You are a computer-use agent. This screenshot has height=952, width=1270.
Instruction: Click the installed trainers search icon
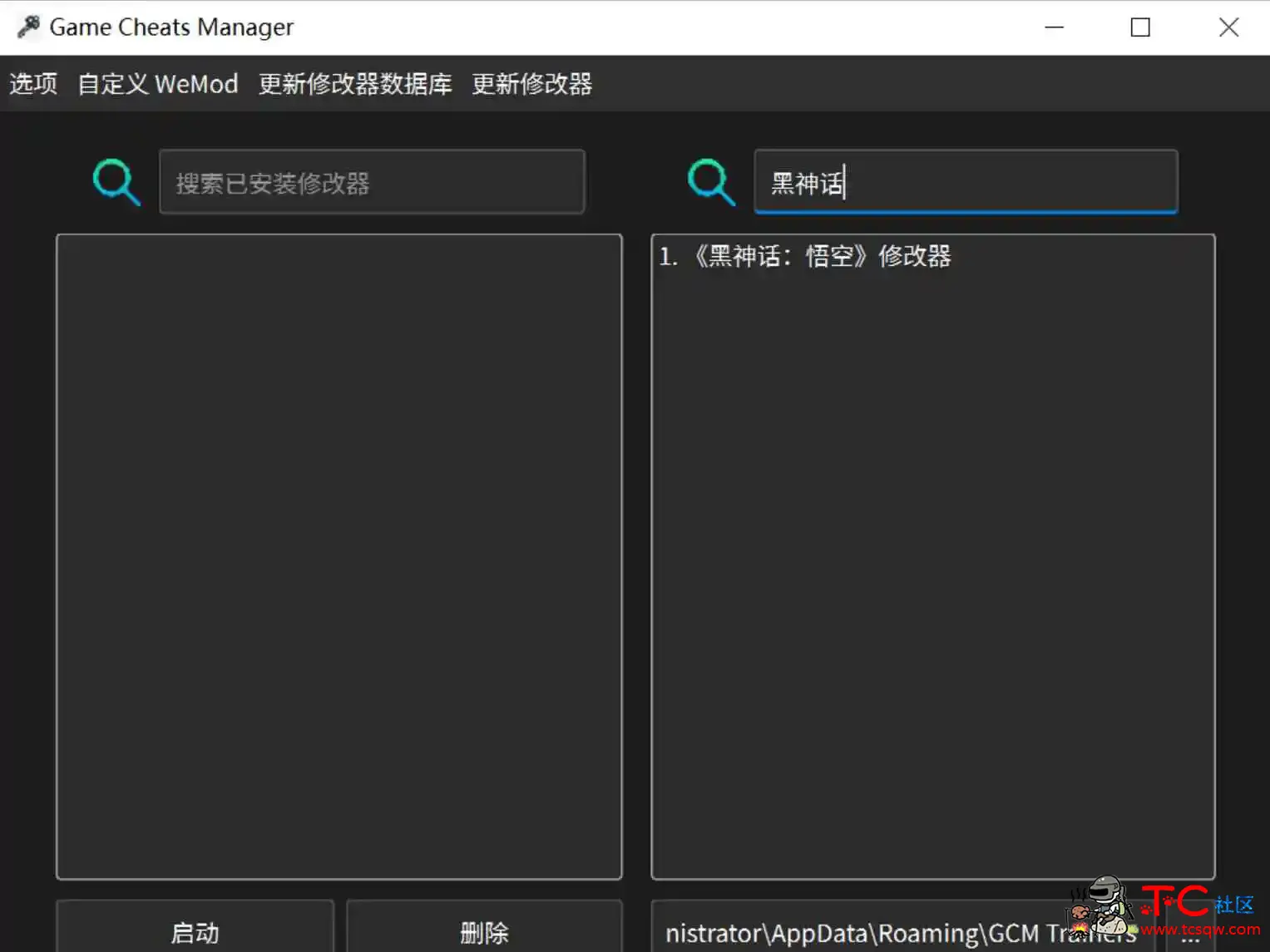[x=116, y=182]
